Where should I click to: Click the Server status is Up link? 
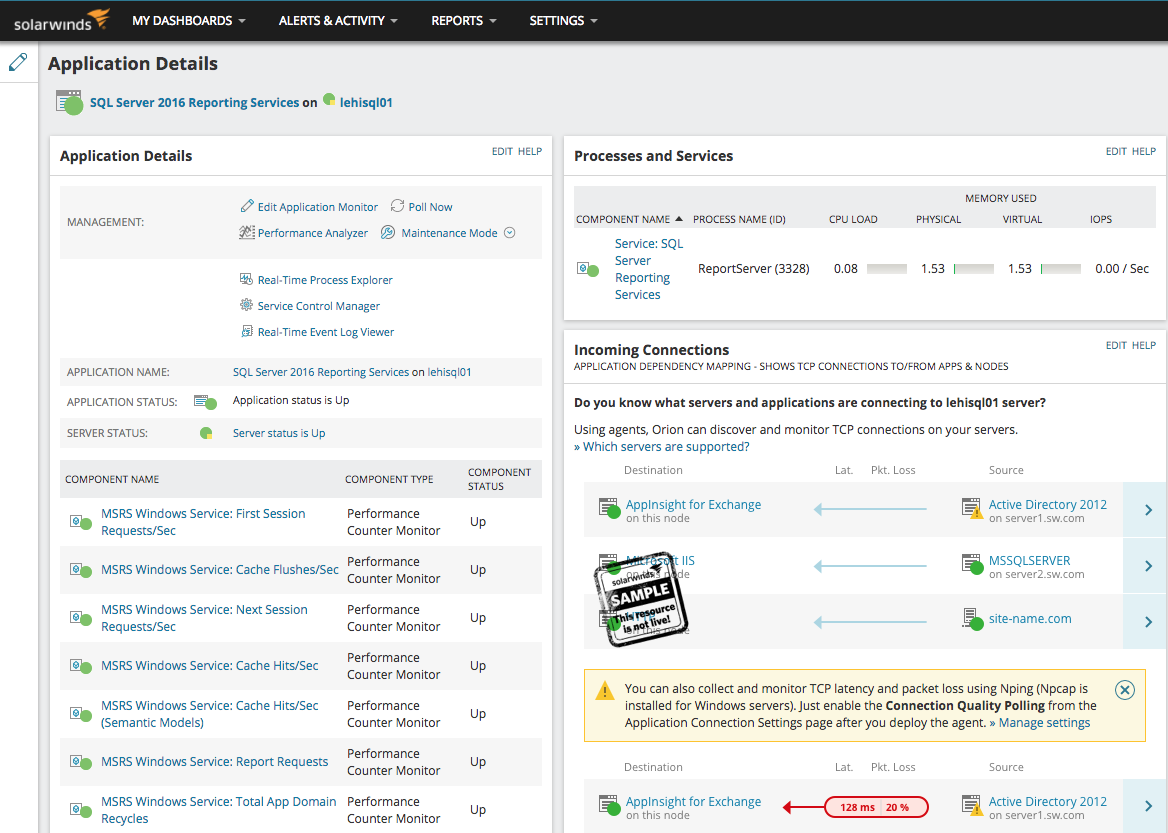coord(279,433)
